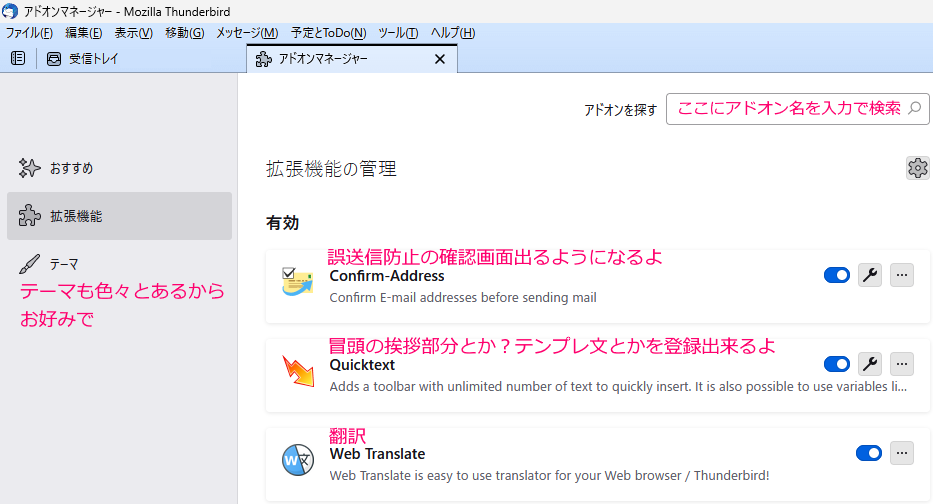
Task: Open Quicktext options via wrench icon
Action: [870, 364]
